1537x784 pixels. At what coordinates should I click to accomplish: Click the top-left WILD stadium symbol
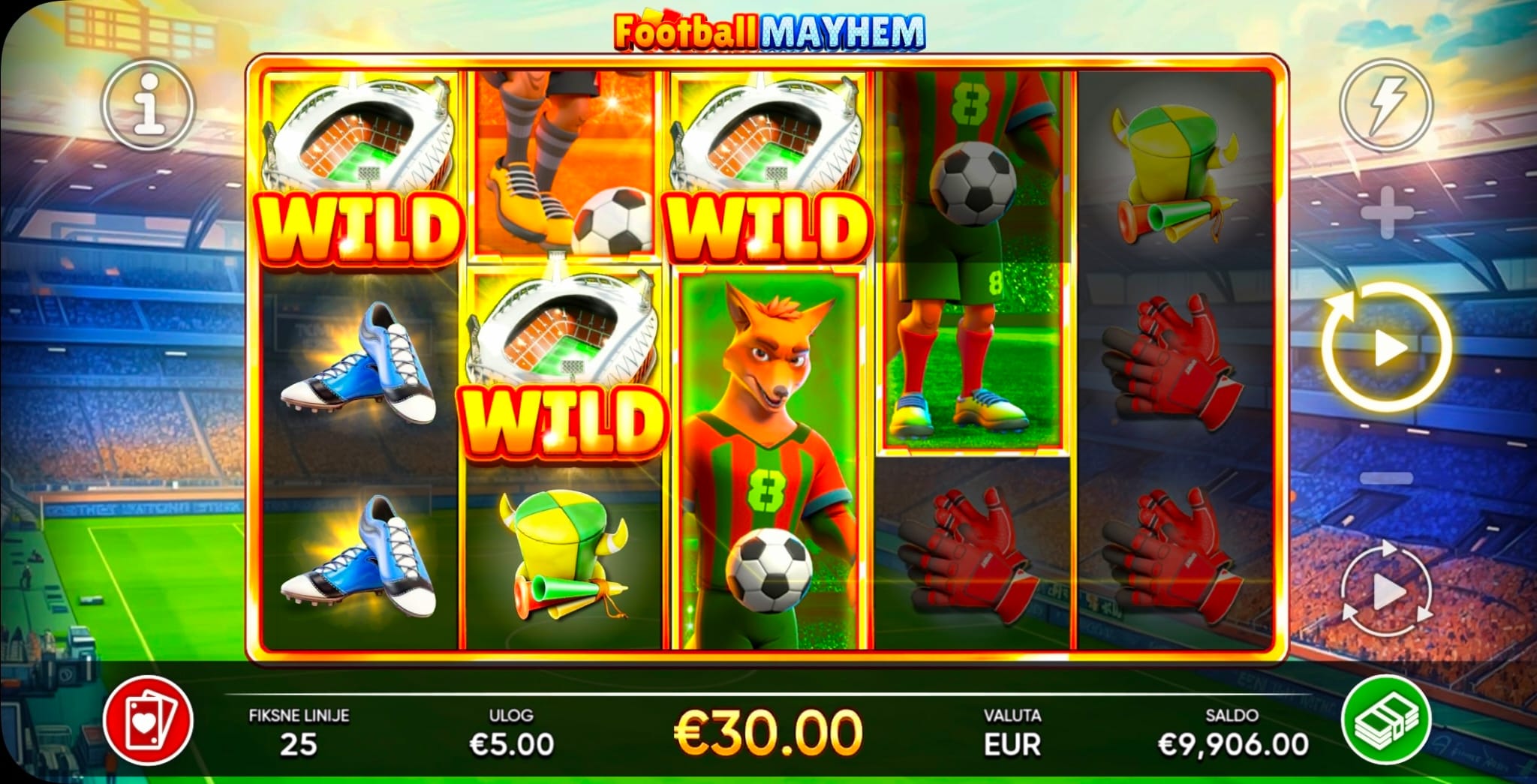pyautogui.click(x=361, y=168)
